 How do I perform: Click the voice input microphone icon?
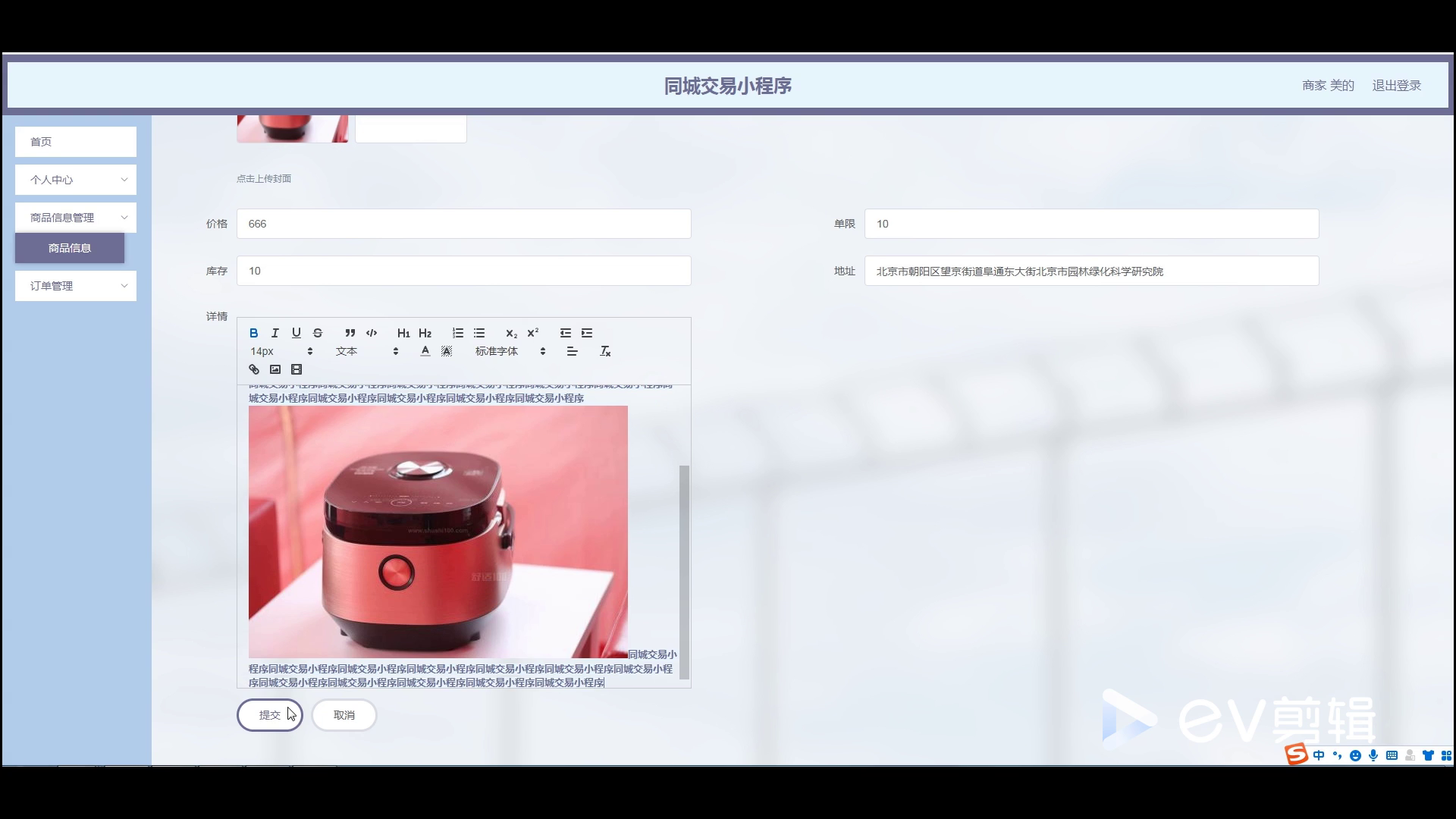1373,755
